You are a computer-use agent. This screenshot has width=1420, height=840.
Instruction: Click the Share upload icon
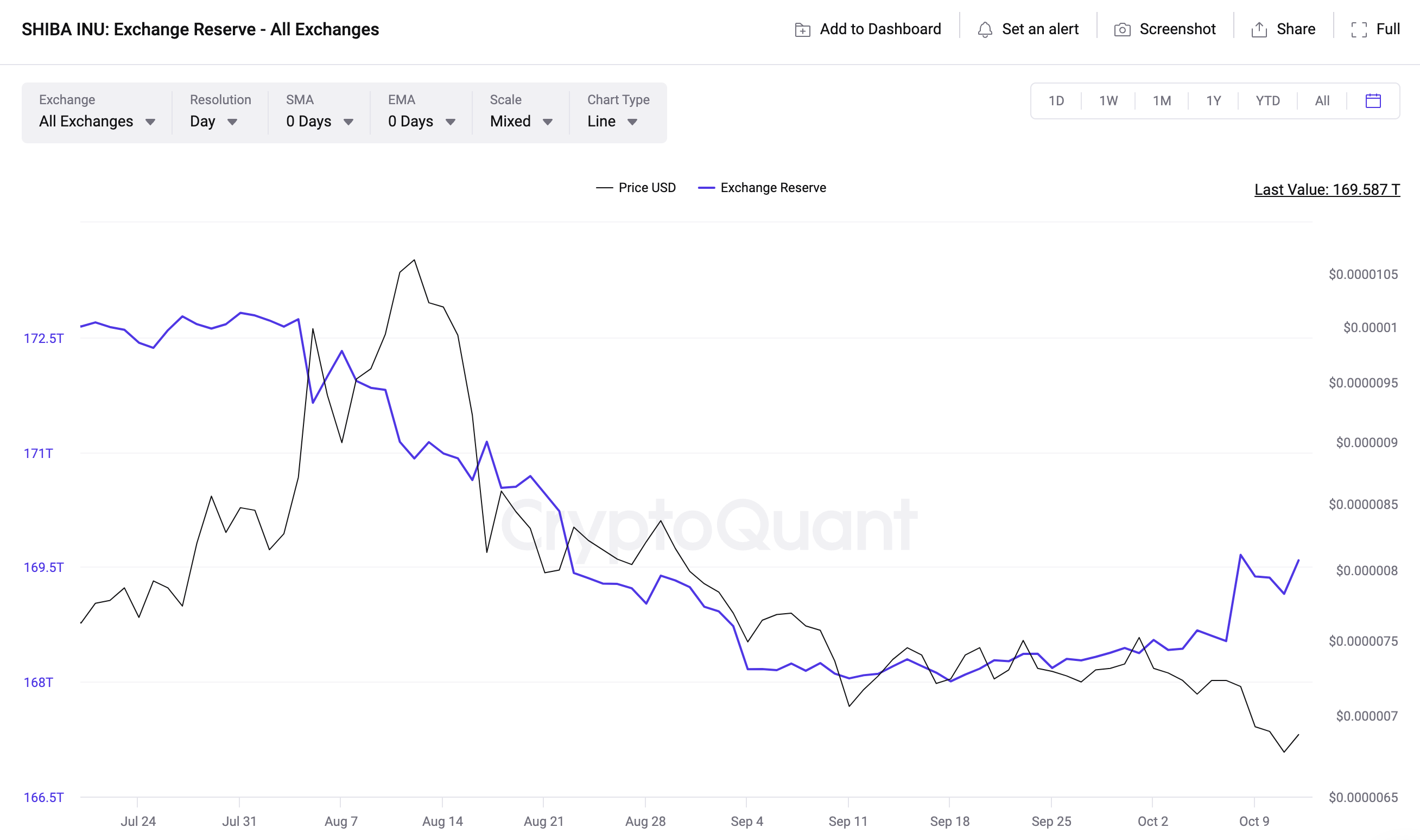pos(1259,29)
